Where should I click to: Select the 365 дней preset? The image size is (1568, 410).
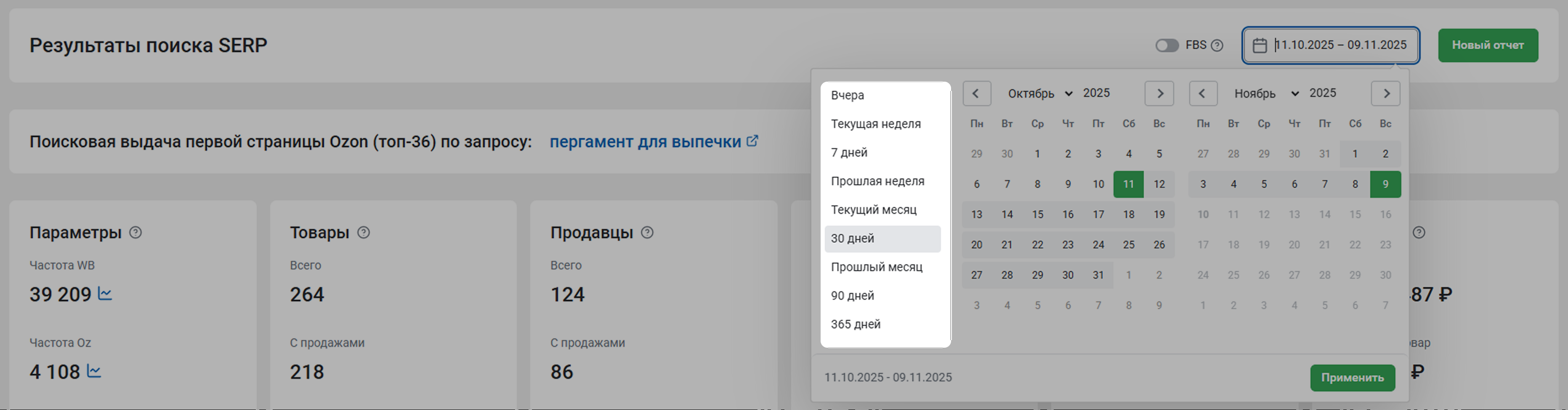(855, 324)
